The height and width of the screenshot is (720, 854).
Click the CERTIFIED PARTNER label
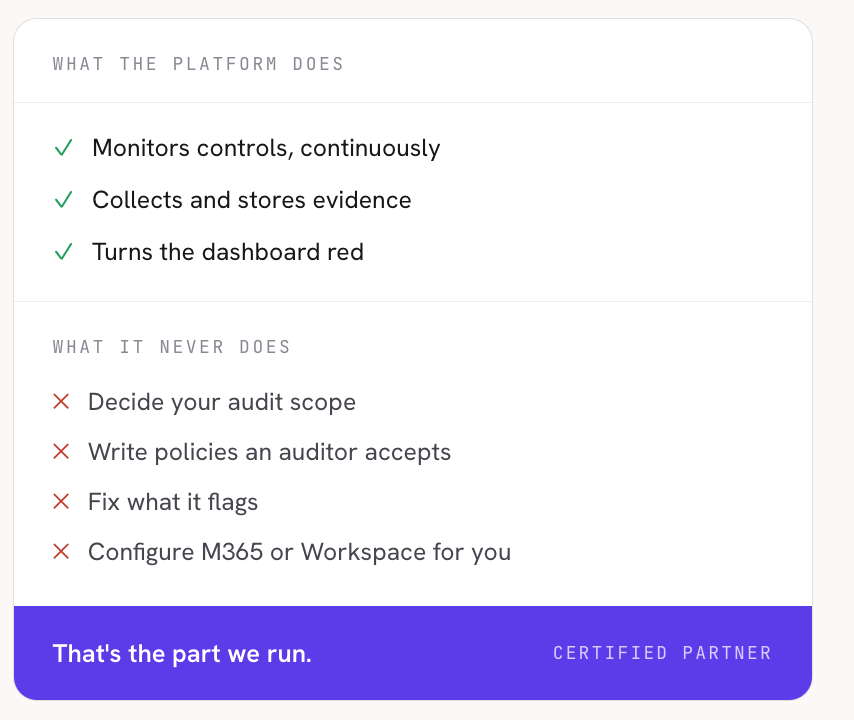[663, 653]
